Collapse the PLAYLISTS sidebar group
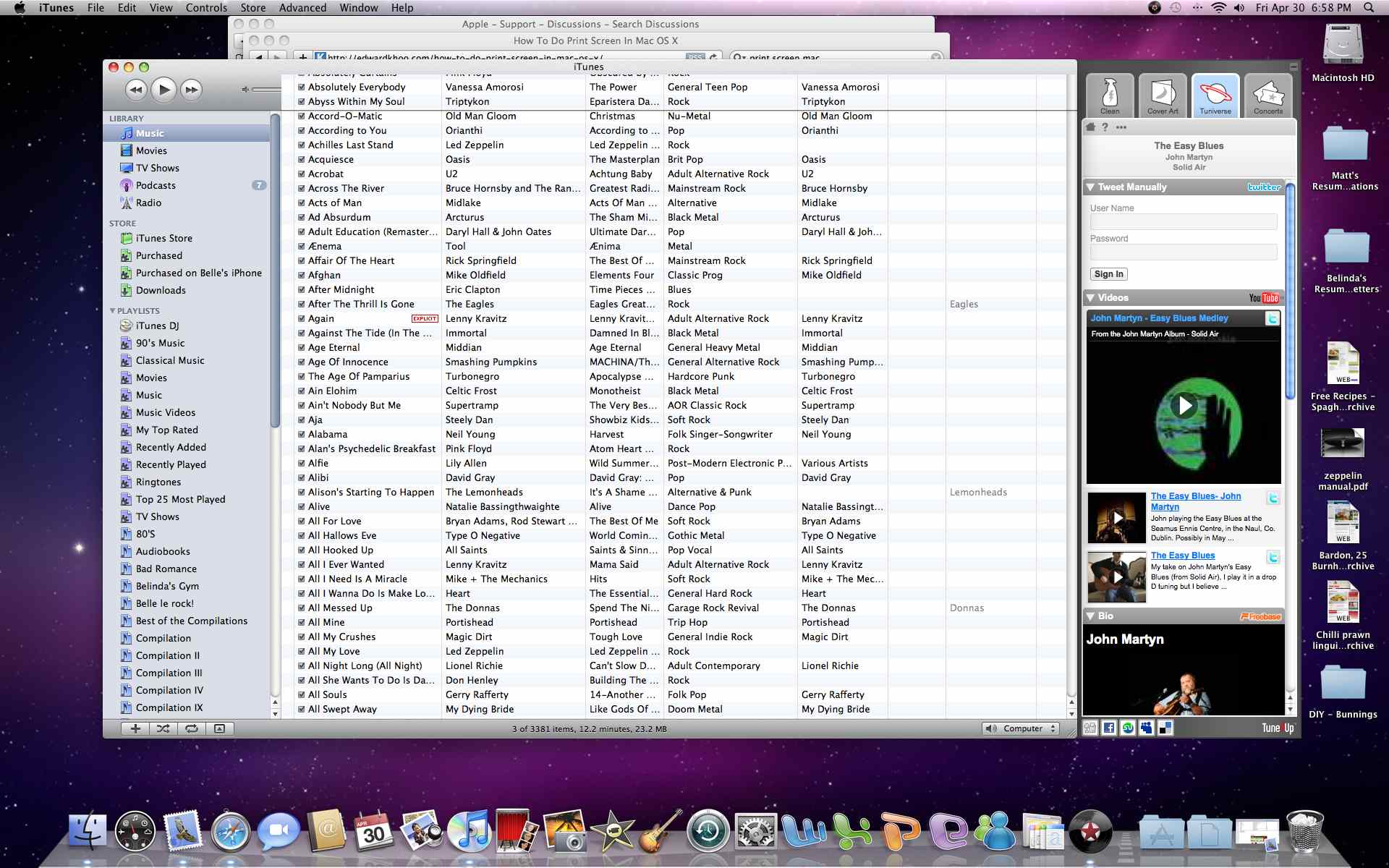Viewport: 1389px width, 868px height. [x=113, y=311]
